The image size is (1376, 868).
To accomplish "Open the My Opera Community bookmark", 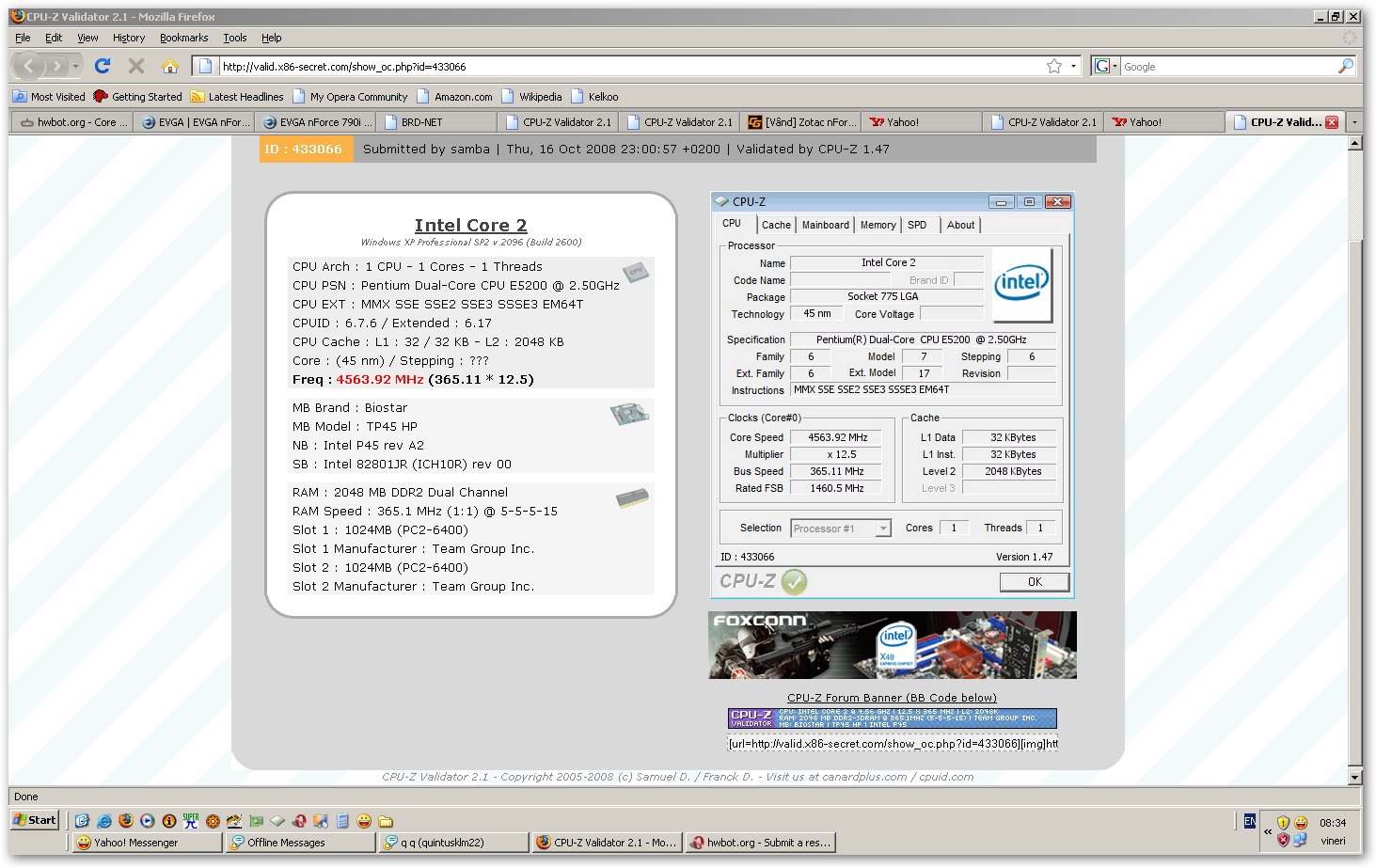I will click(x=350, y=97).
